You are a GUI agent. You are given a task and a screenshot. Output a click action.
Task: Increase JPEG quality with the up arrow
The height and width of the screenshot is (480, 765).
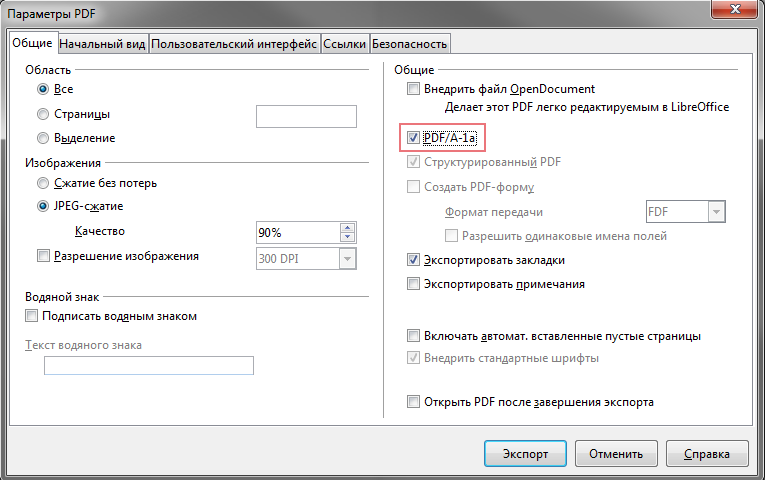[x=347, y=228]
